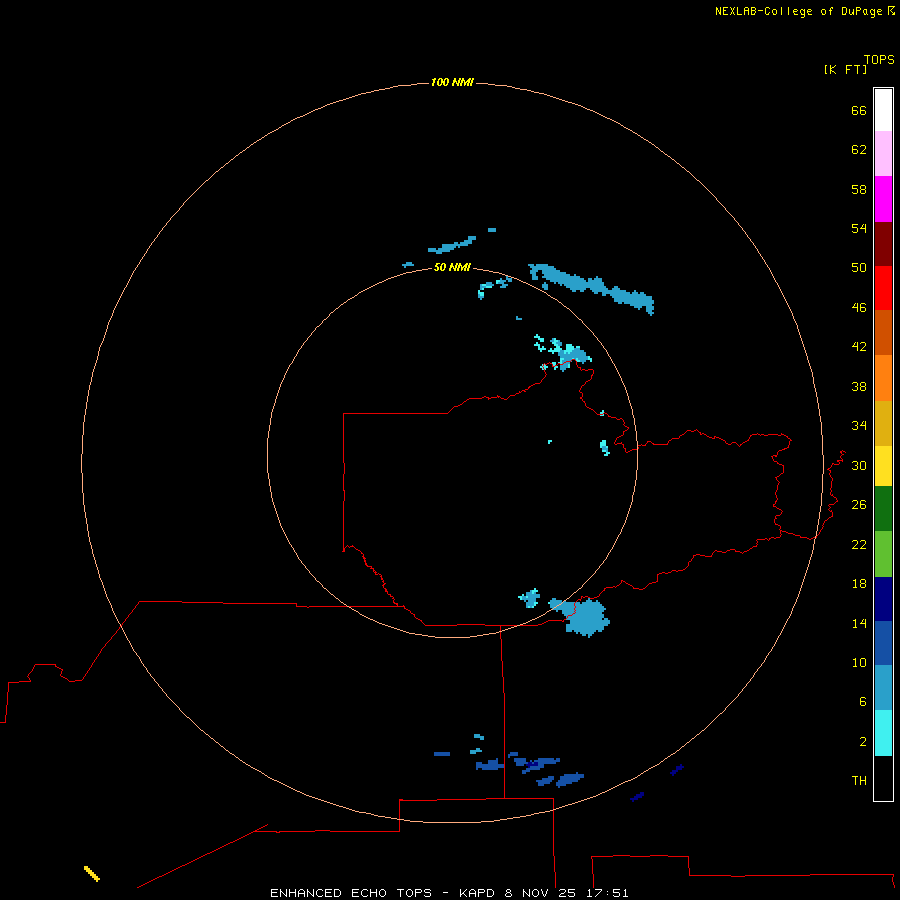Image resolution: width=900 pixels, height=900 pixels.
Task: Click the "50 NMI" range ring label
Action: 452,267
